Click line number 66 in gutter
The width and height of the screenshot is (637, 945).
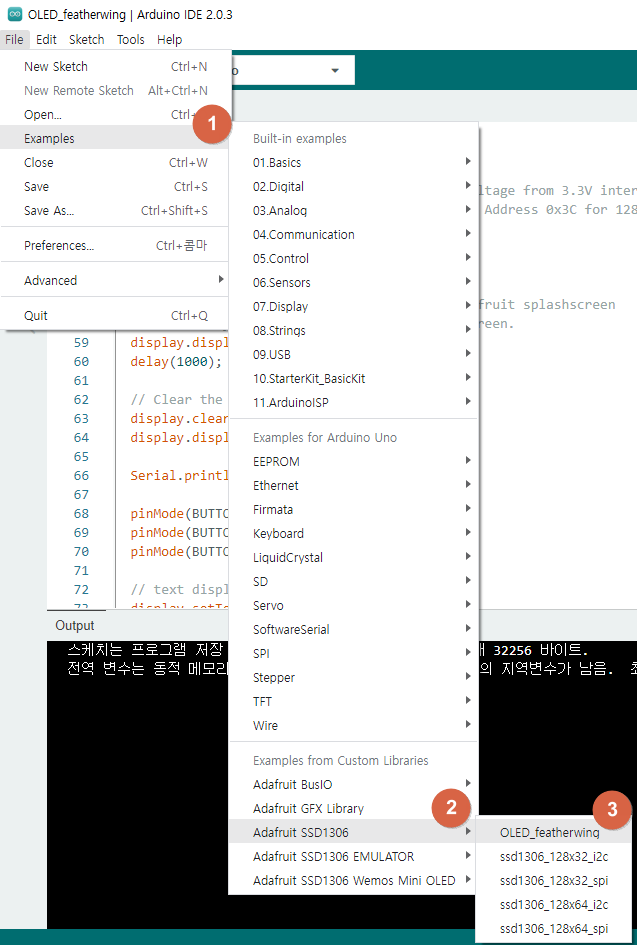click(x=81, y=476)
